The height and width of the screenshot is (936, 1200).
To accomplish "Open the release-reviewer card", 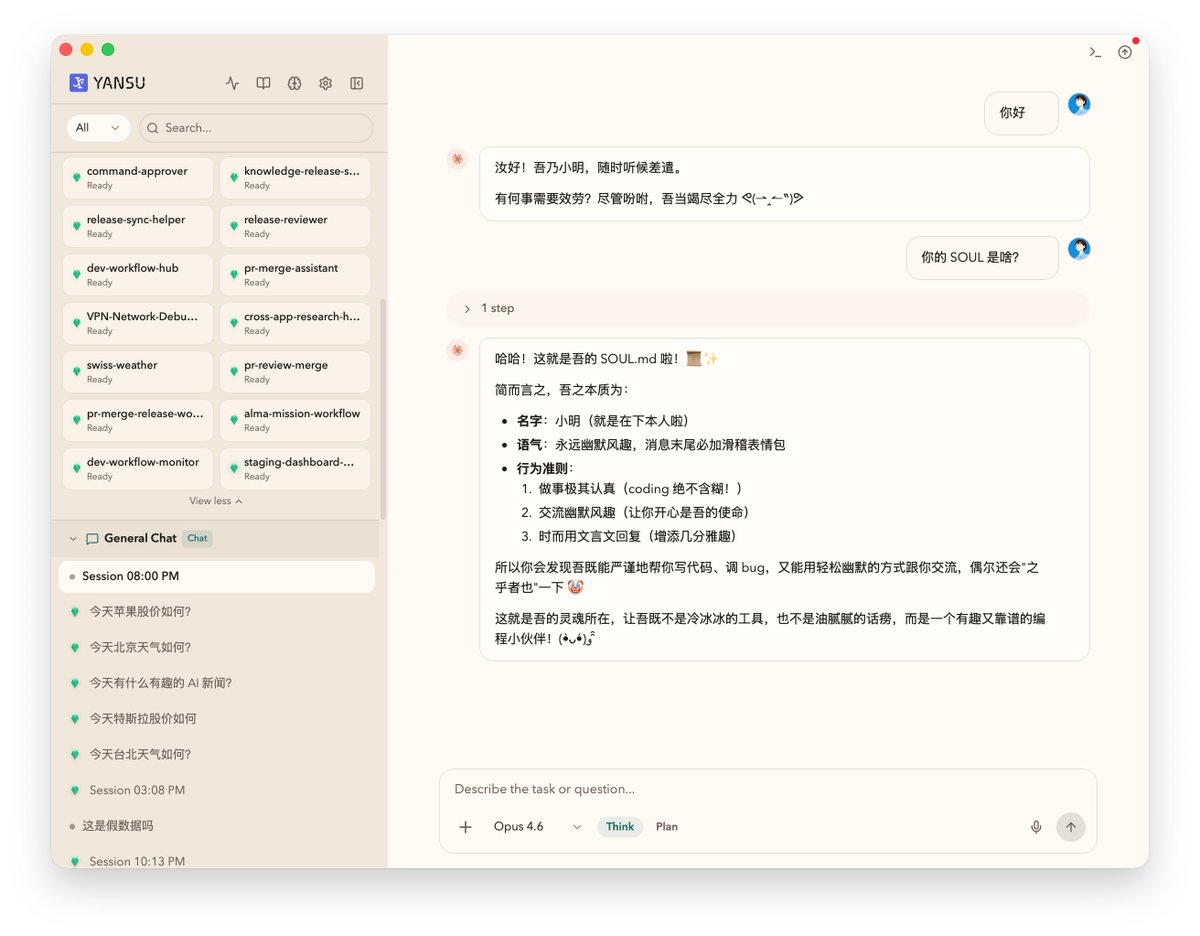I will (295, 226).
